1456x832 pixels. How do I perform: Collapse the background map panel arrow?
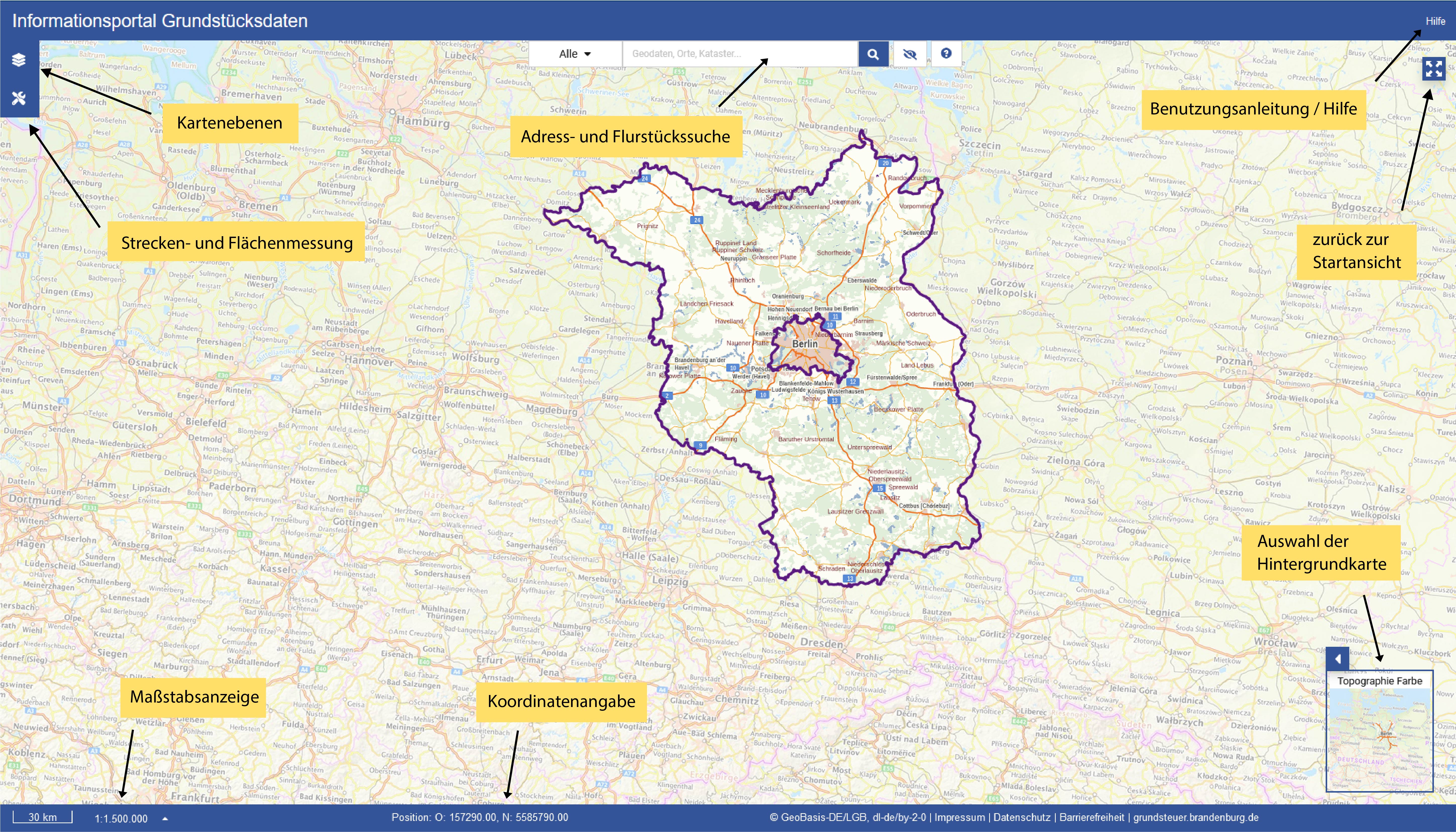pos(1338,659)
